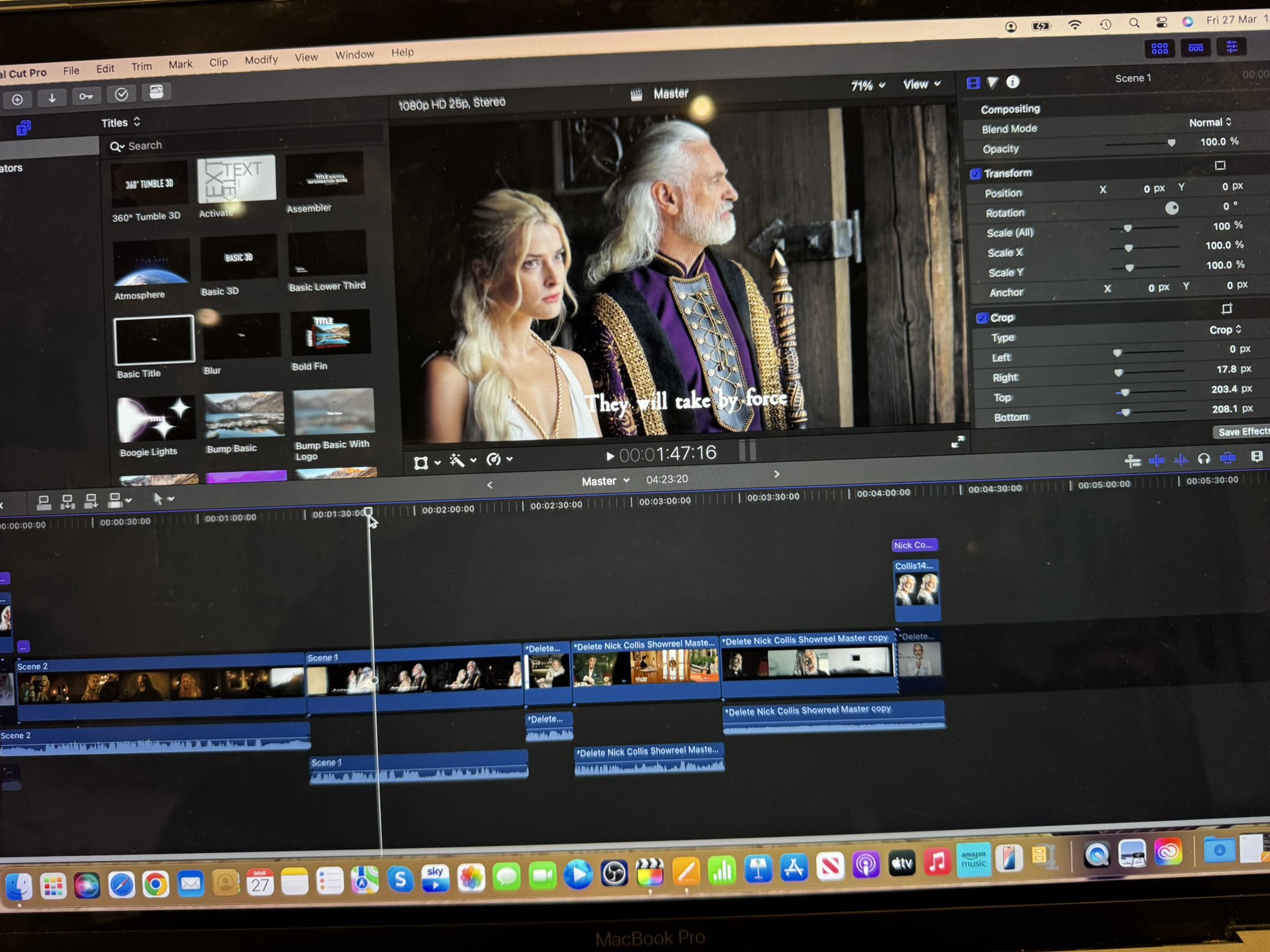Expand the viewer View options dropdown
The image size is (1270, 952).
tap(921, 84)
